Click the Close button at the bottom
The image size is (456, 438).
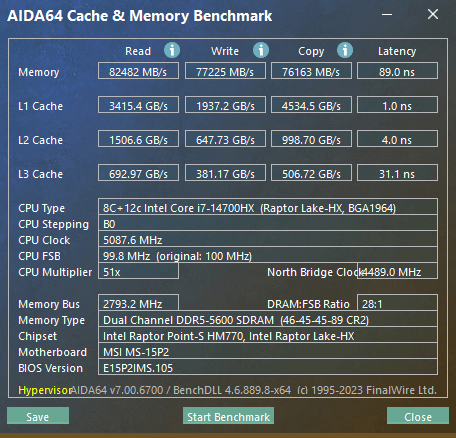coord(418,416)
